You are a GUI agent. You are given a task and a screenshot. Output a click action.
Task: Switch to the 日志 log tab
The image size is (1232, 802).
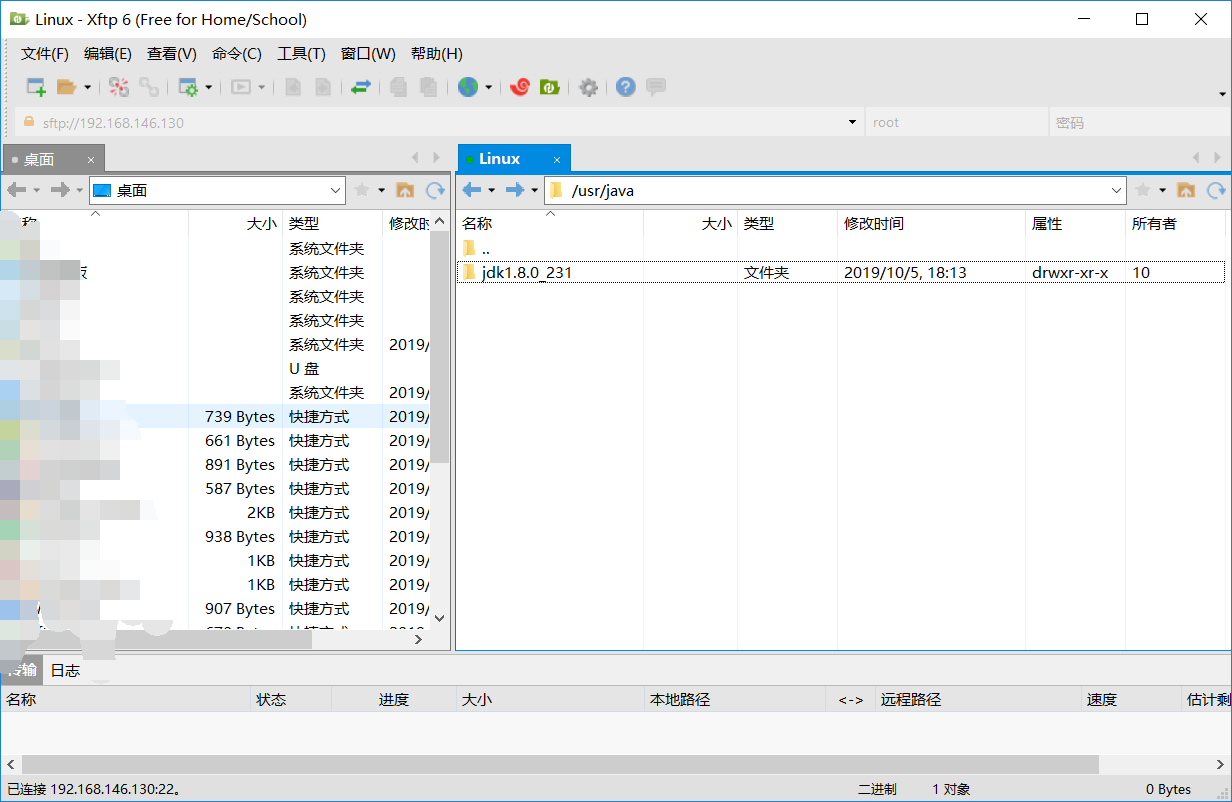(65, 671)
